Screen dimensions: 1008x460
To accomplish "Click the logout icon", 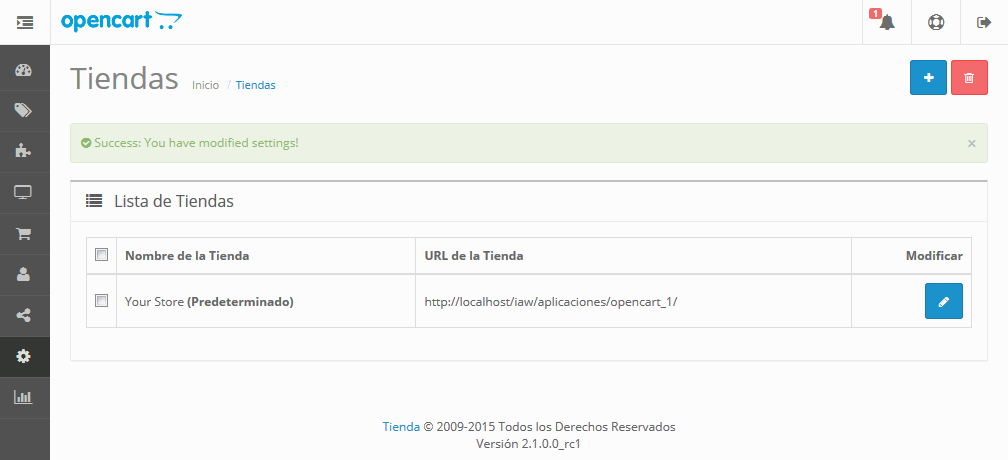I will (983, 22).
